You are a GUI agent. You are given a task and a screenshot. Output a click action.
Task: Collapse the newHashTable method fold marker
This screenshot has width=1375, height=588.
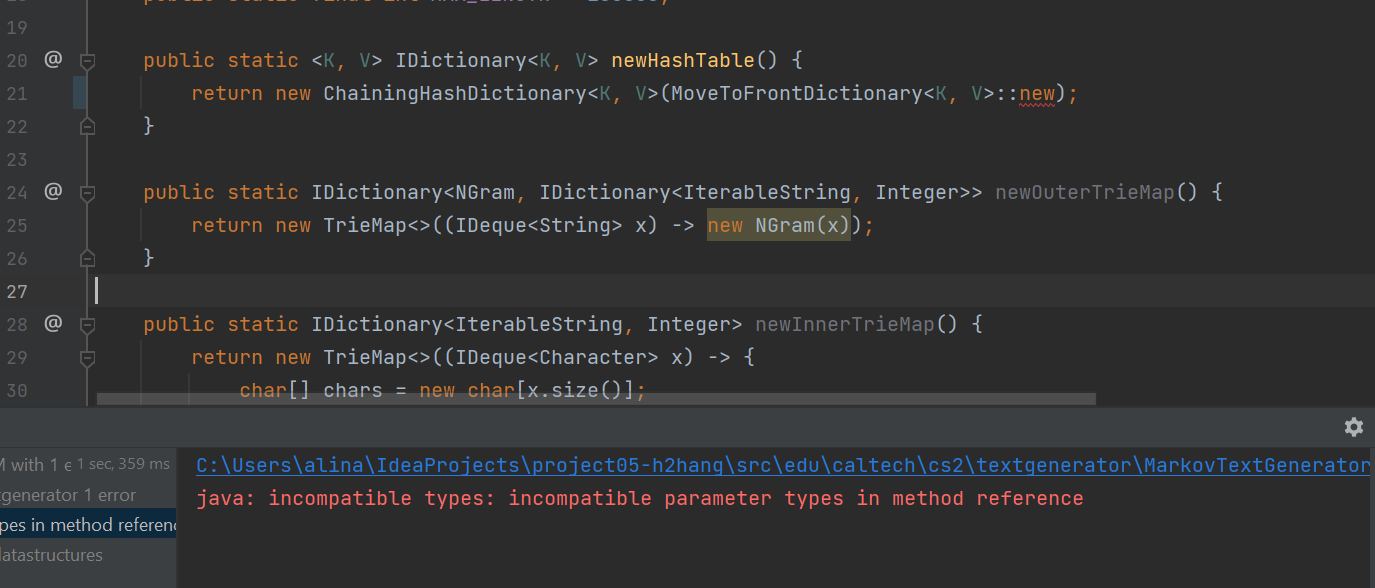click(x=87, y=61)
